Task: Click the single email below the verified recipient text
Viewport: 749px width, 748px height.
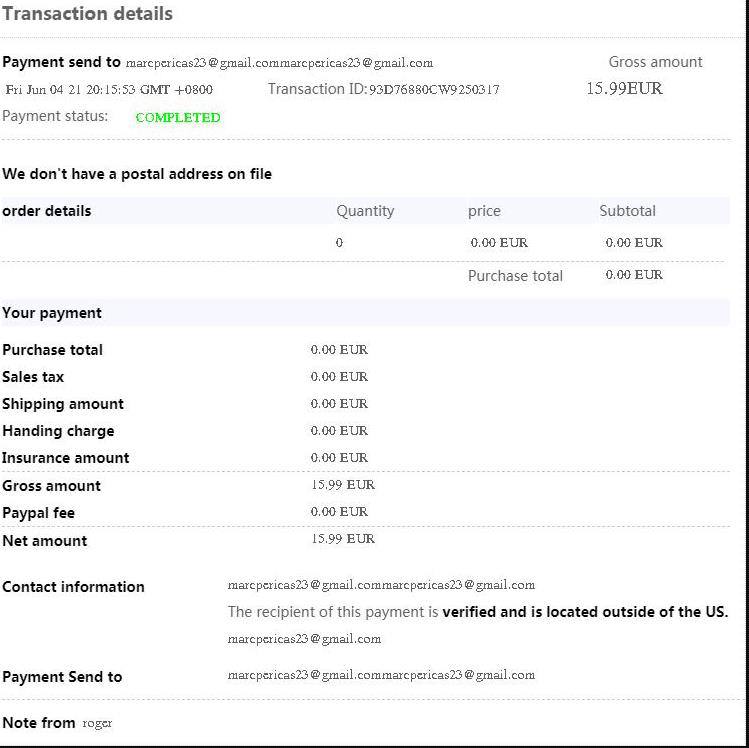Action: 304,639
